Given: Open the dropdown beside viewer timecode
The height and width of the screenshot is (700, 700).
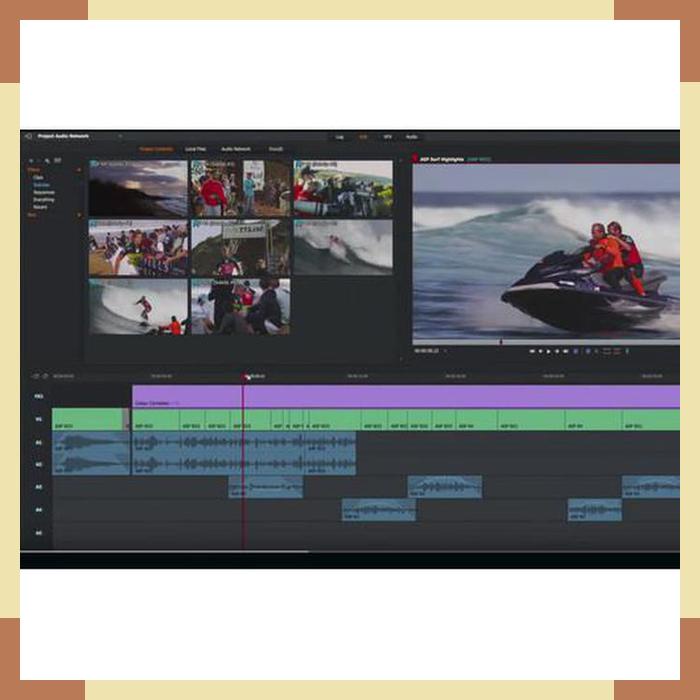Looking at the screenshot, I should point(445,351).
